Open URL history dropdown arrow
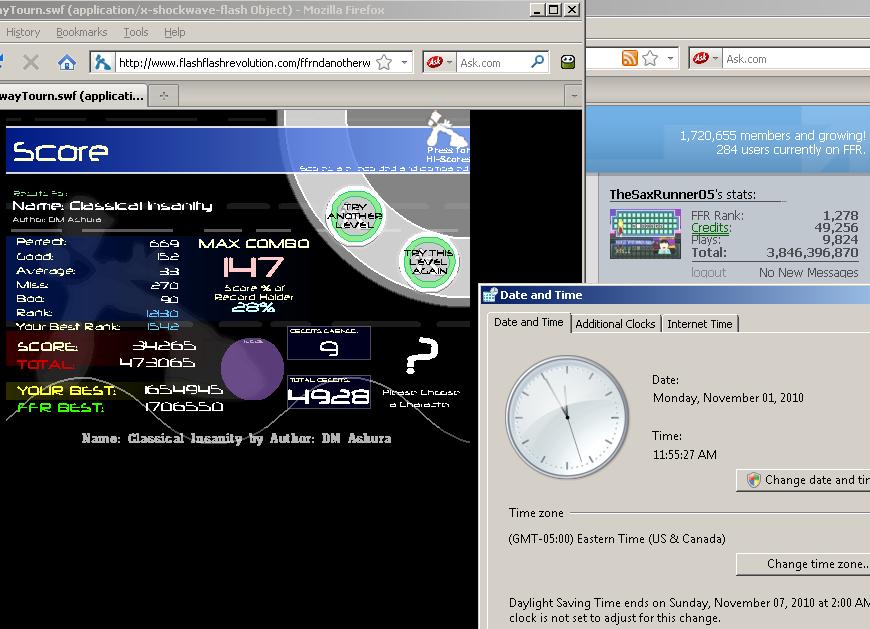The image size is (870, 629). 404,62
